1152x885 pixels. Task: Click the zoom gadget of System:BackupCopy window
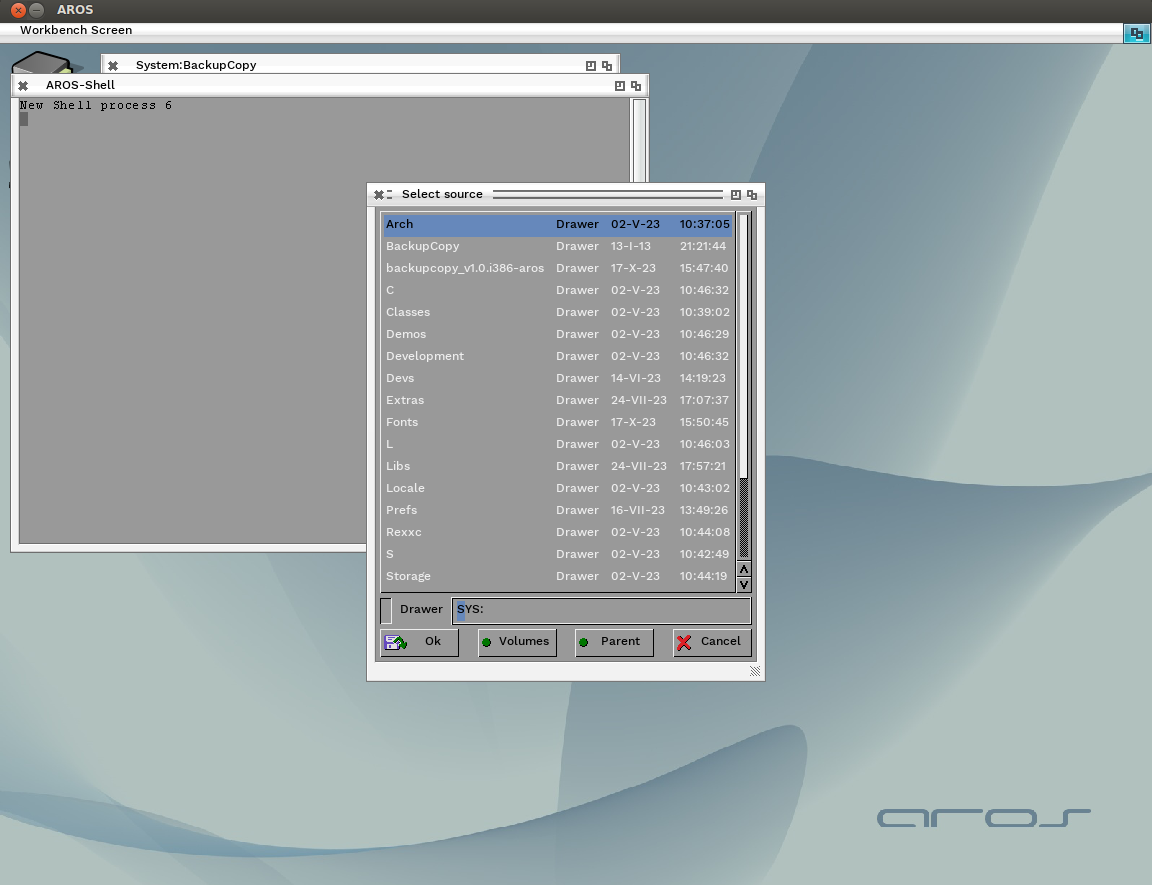point(591,65)
